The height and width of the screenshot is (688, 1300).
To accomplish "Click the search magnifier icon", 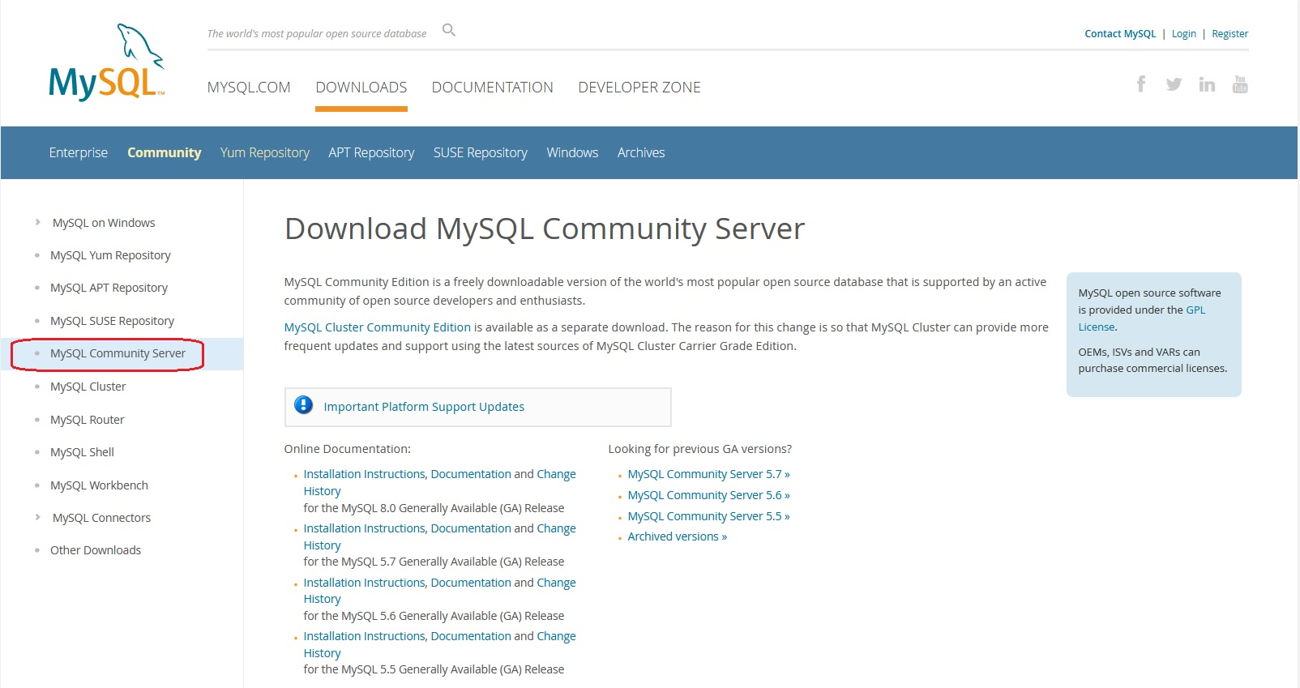I will pos(449,31).
